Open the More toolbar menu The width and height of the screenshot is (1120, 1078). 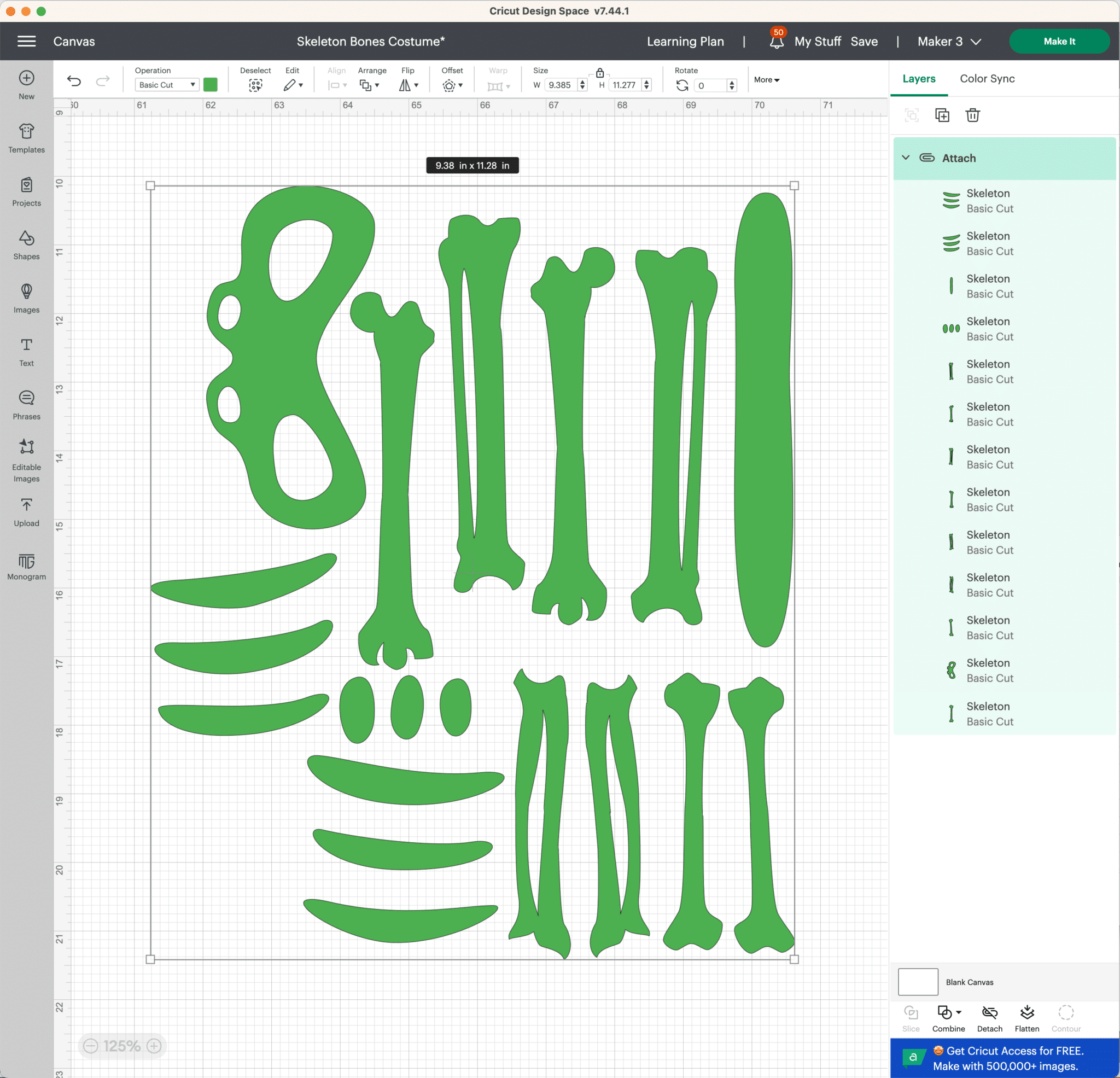coord(766,79)
